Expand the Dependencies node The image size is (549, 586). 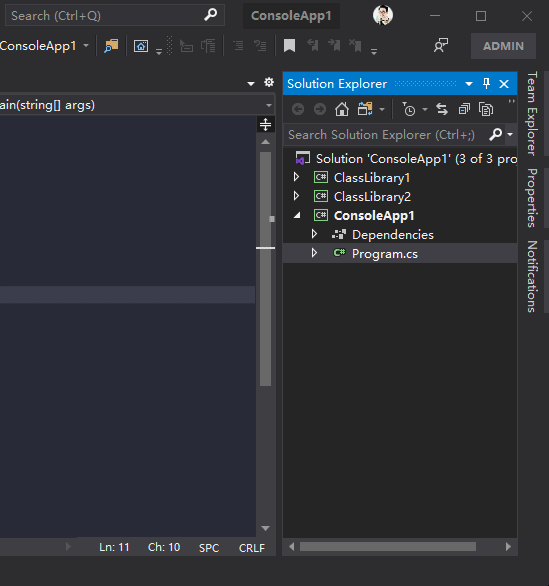pos(314,234)
